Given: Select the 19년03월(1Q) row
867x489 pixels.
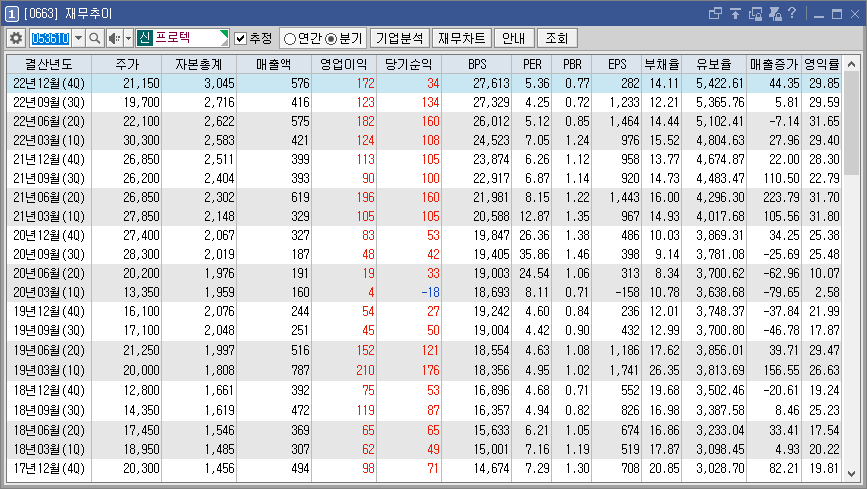Looking at the screenshot, I should coord(424,370).
